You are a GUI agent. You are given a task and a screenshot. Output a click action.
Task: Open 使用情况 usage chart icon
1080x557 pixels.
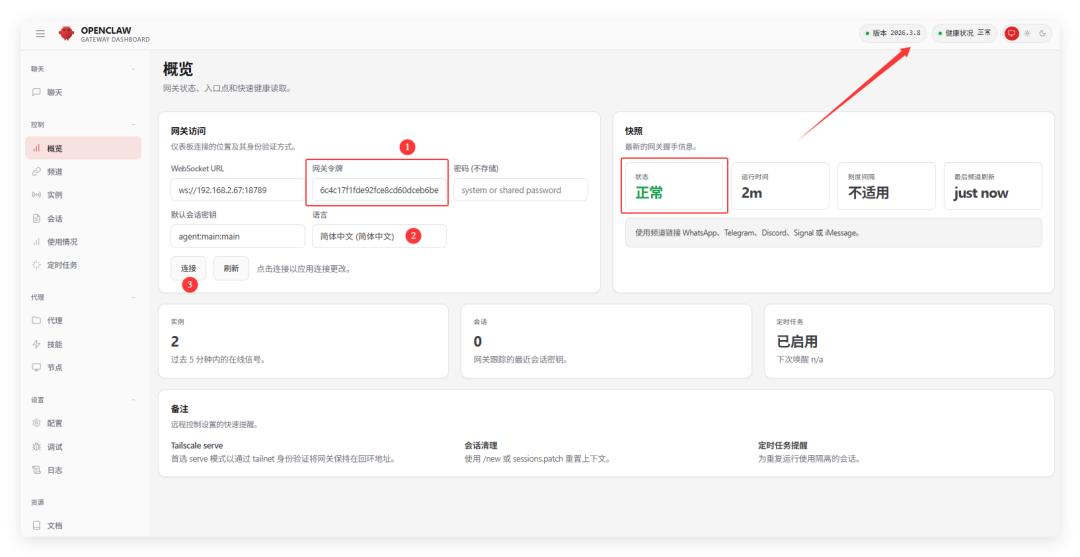37,242
